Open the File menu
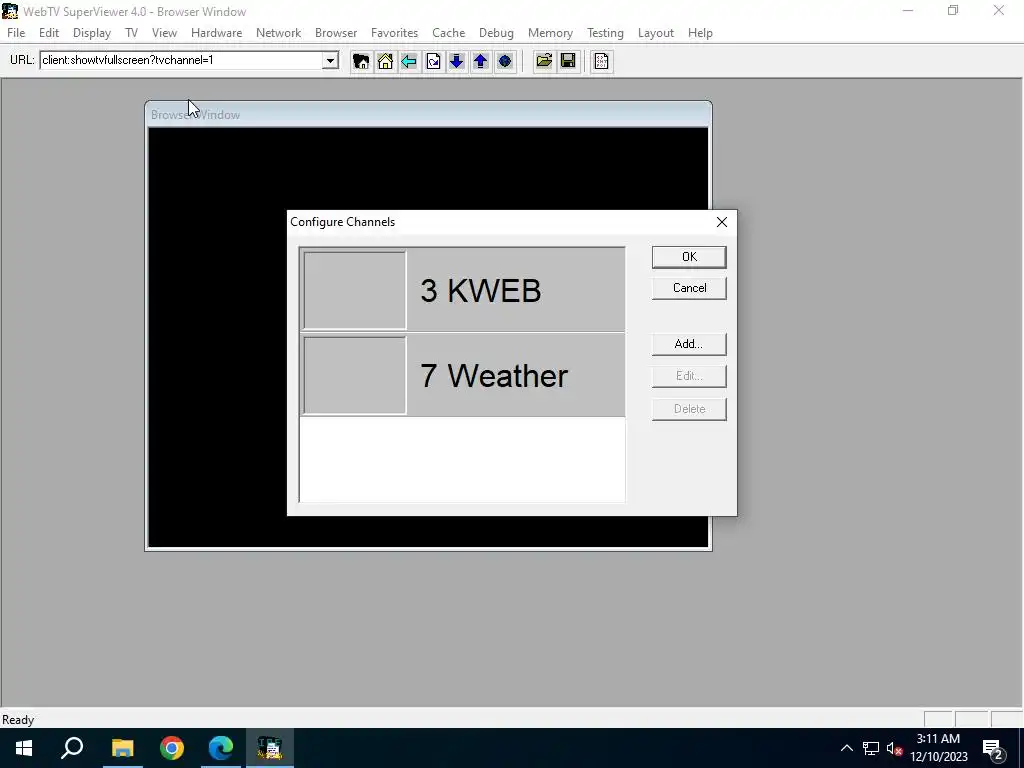 coord(16,33)
